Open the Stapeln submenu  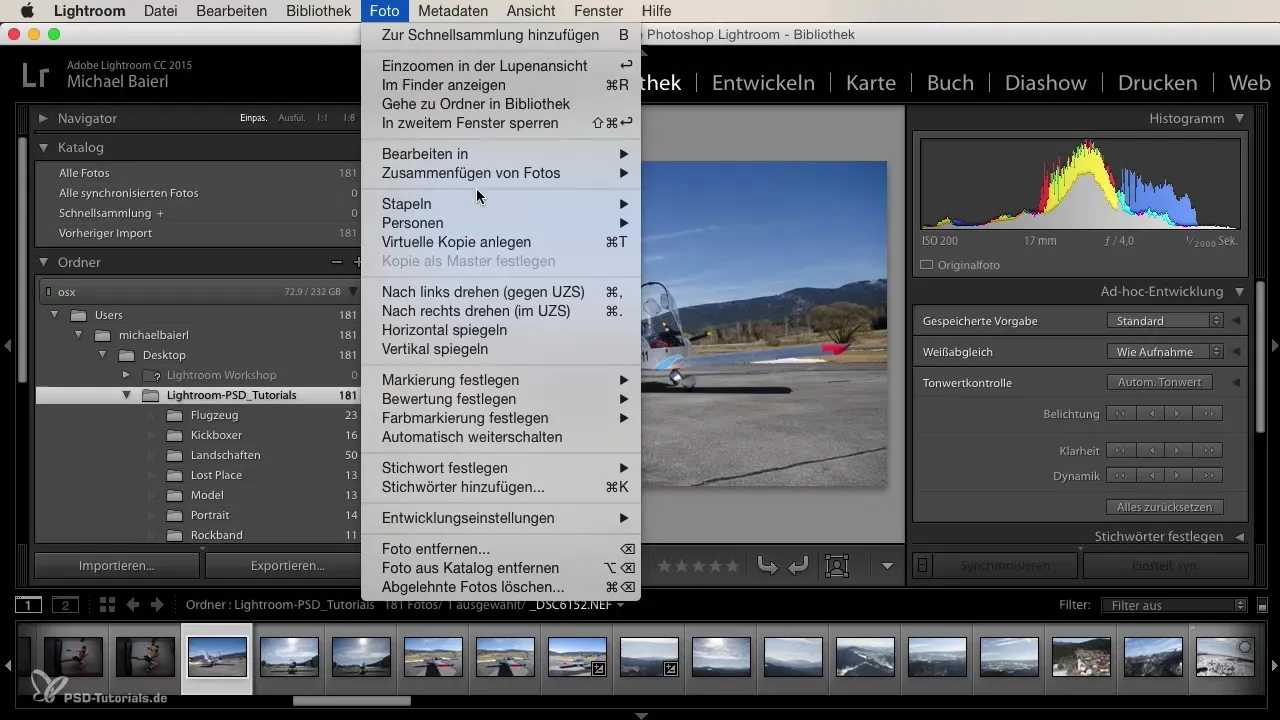[x=500, y=204]
